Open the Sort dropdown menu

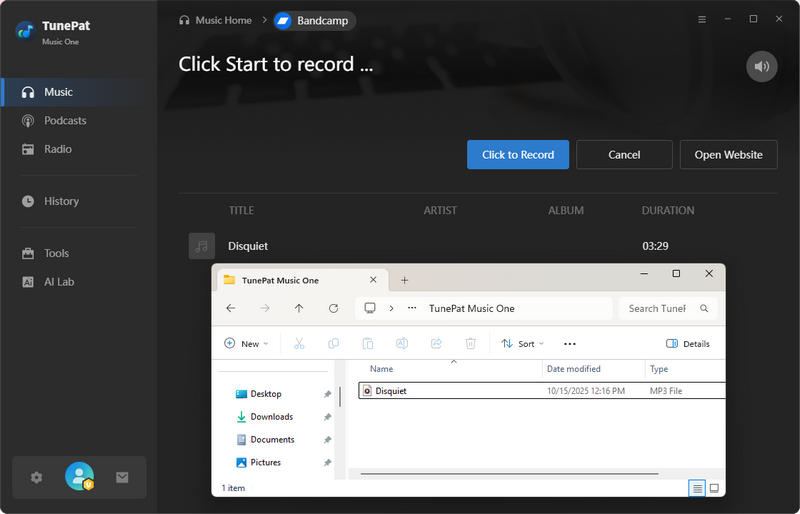[x=523, y=343]
